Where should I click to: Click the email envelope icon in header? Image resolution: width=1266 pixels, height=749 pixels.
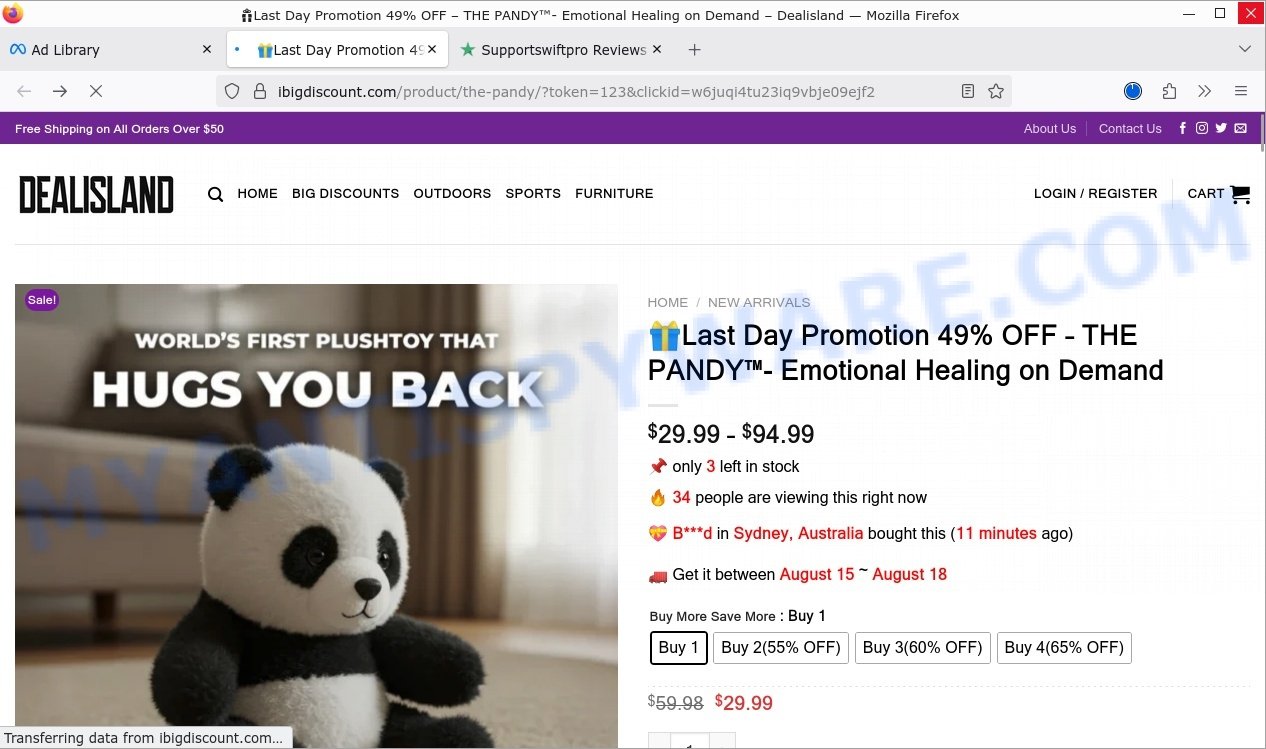[1241, 128]
